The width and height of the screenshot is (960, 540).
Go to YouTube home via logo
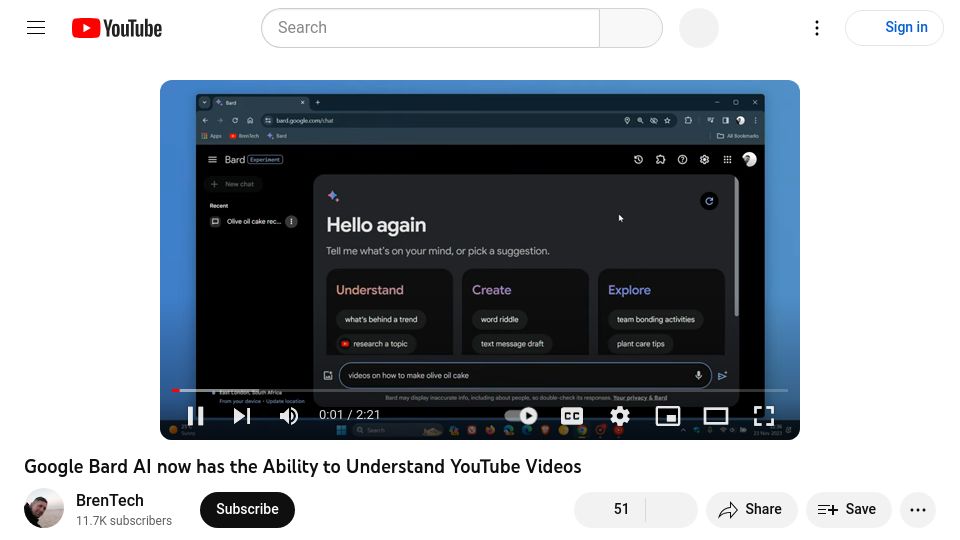click(117, 28)
